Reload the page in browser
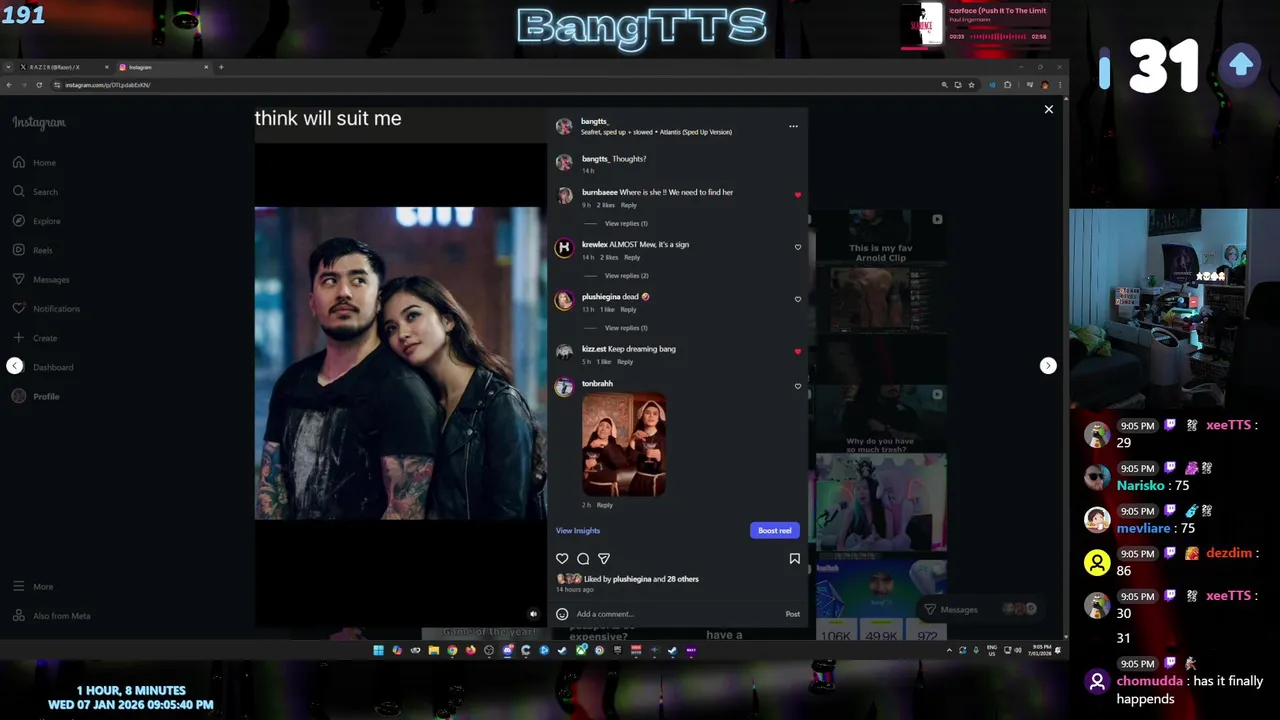Viewport: 1280px width, 720px height. [x=39, y=85]
